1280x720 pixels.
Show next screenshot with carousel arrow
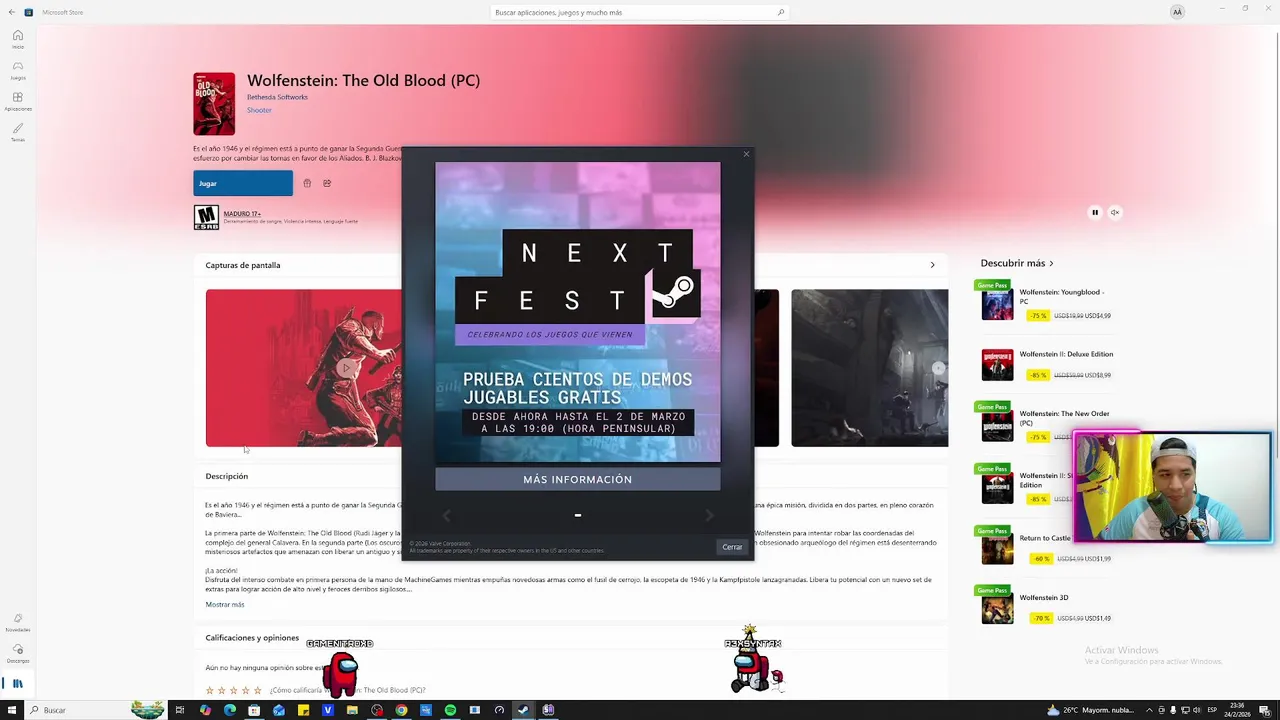click(938, 368)
